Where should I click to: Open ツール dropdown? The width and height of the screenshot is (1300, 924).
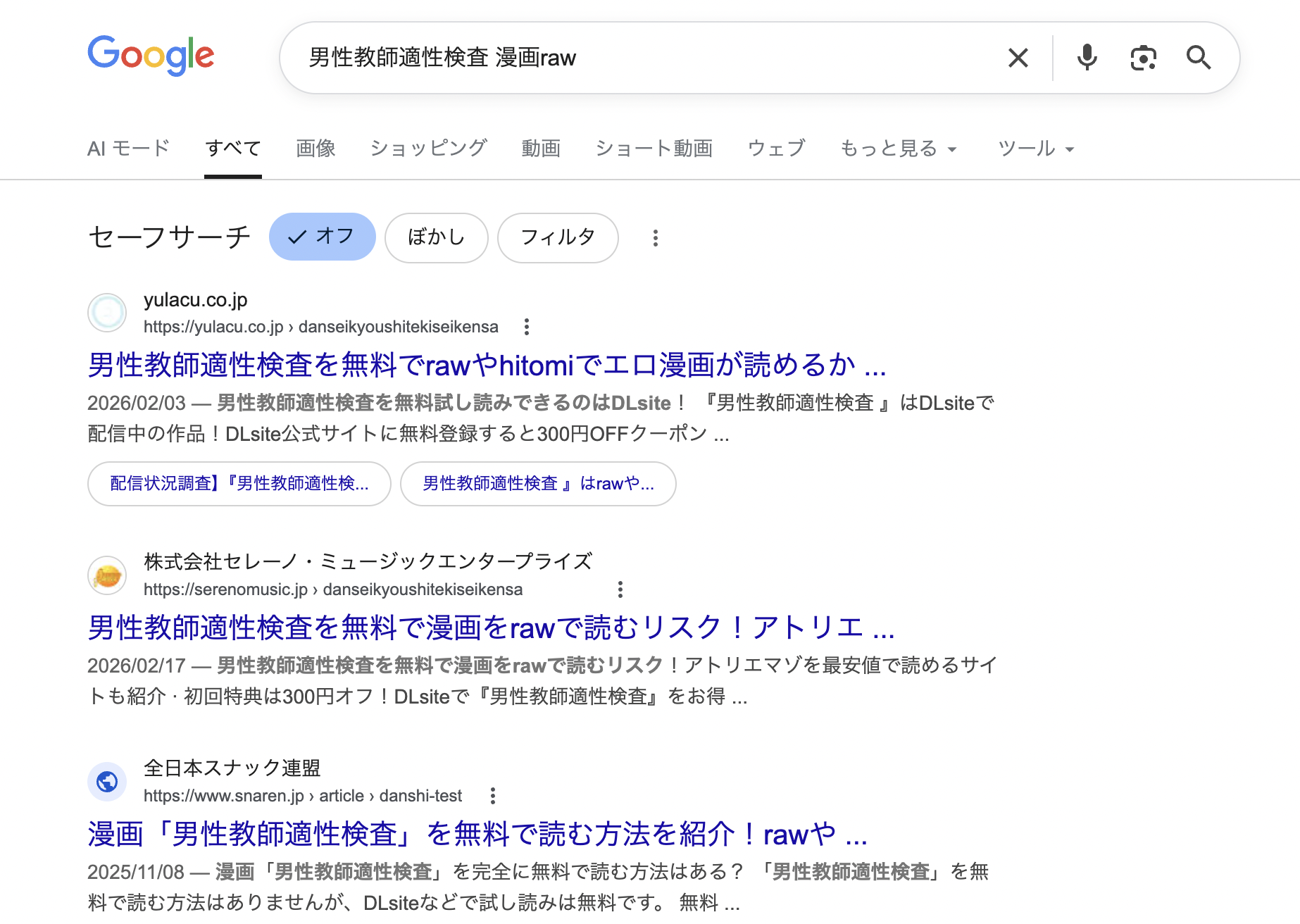point(1035,149)
